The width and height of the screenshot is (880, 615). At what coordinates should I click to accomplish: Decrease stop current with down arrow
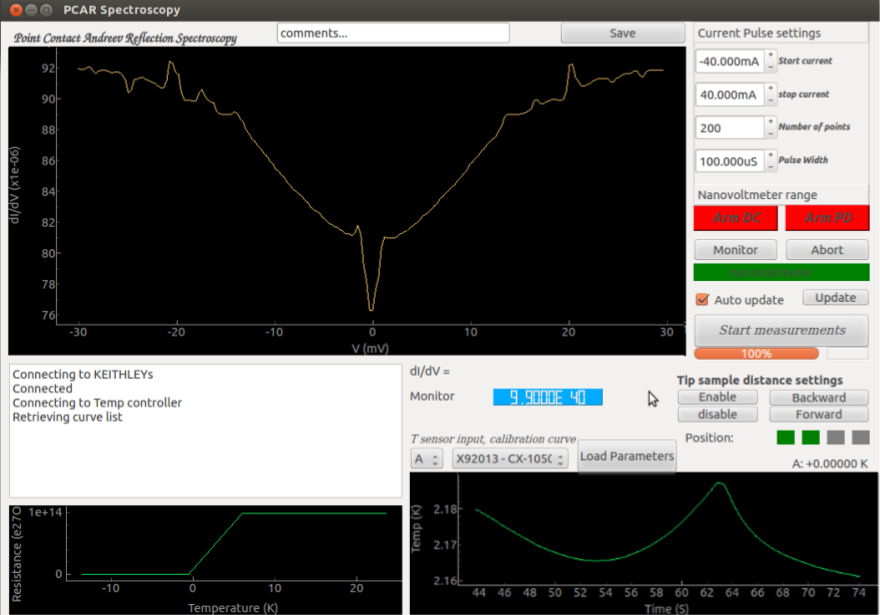point(771,100)
